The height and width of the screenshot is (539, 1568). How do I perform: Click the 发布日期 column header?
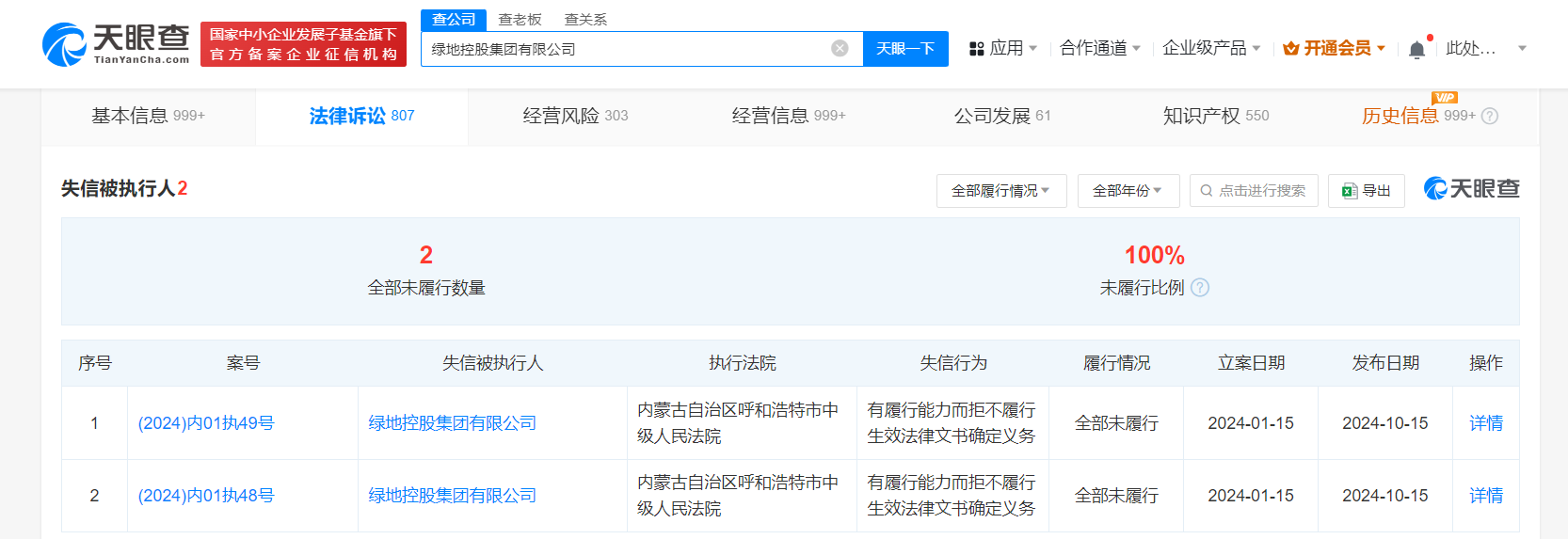pos(1385,363)
